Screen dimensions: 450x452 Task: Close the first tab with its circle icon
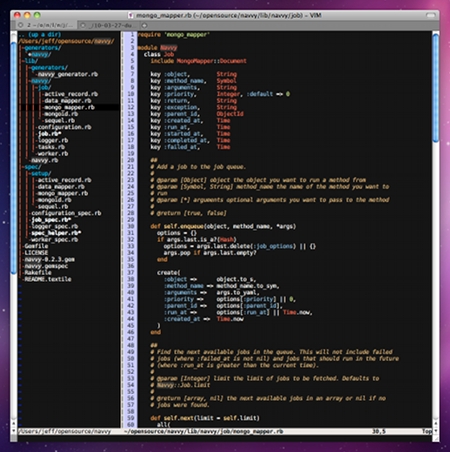tap(21, 25)
